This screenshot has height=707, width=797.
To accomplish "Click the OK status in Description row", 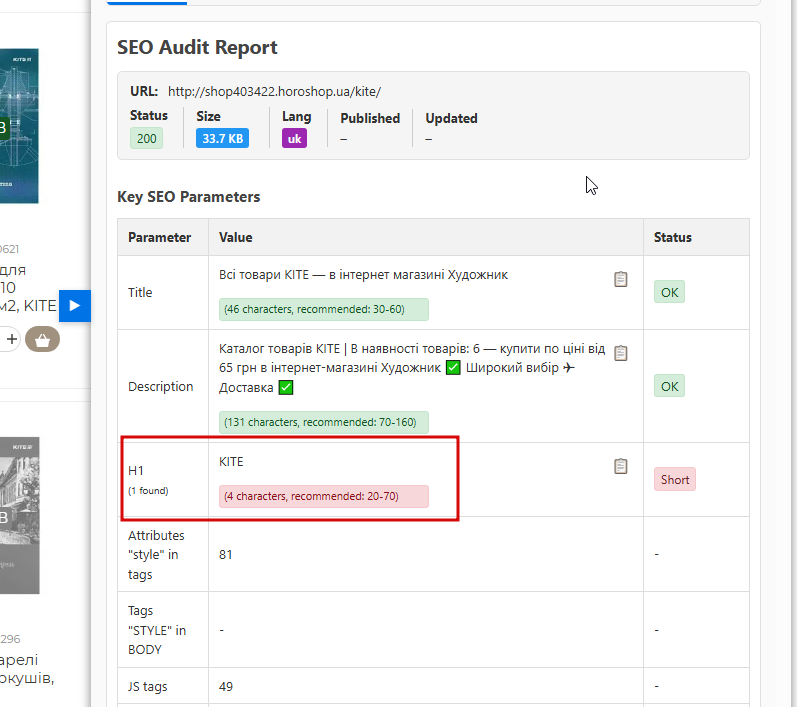I will (669, 386).
